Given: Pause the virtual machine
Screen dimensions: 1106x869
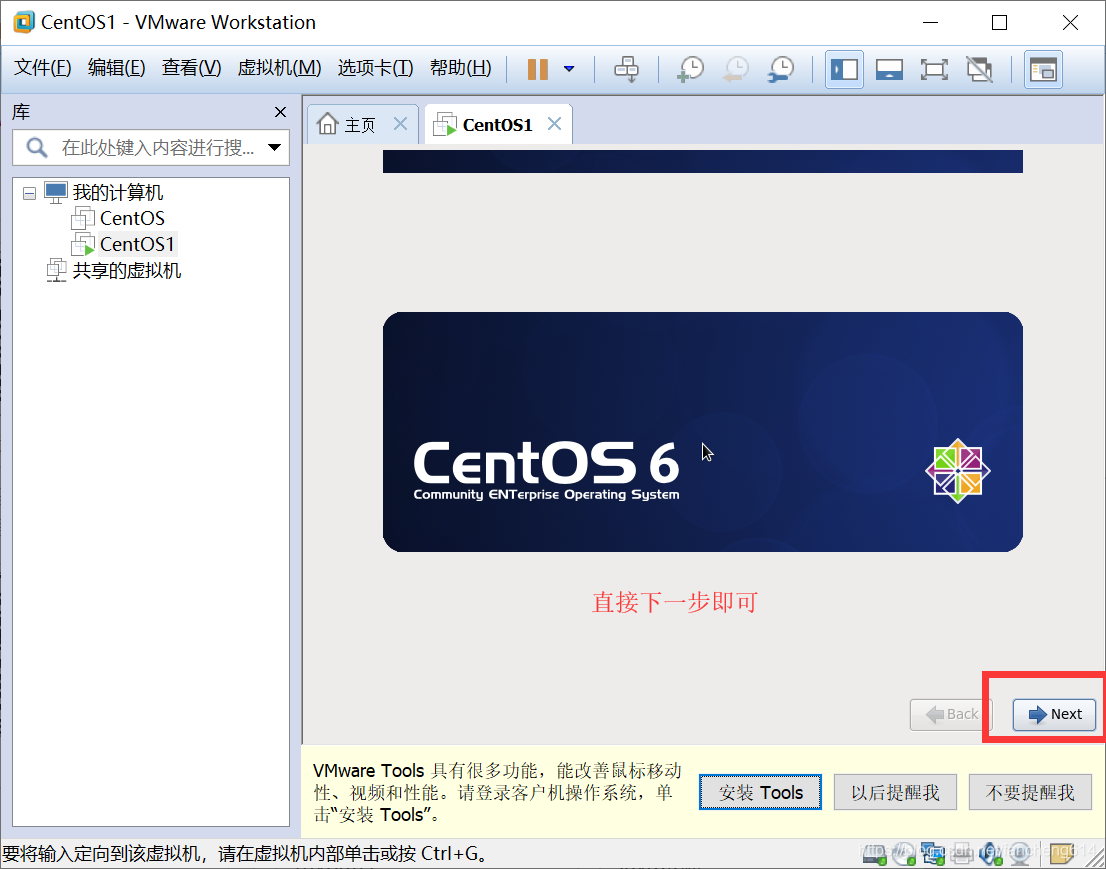Looking at the screenshot, I should pyautogui.click(x=537, y=69).
